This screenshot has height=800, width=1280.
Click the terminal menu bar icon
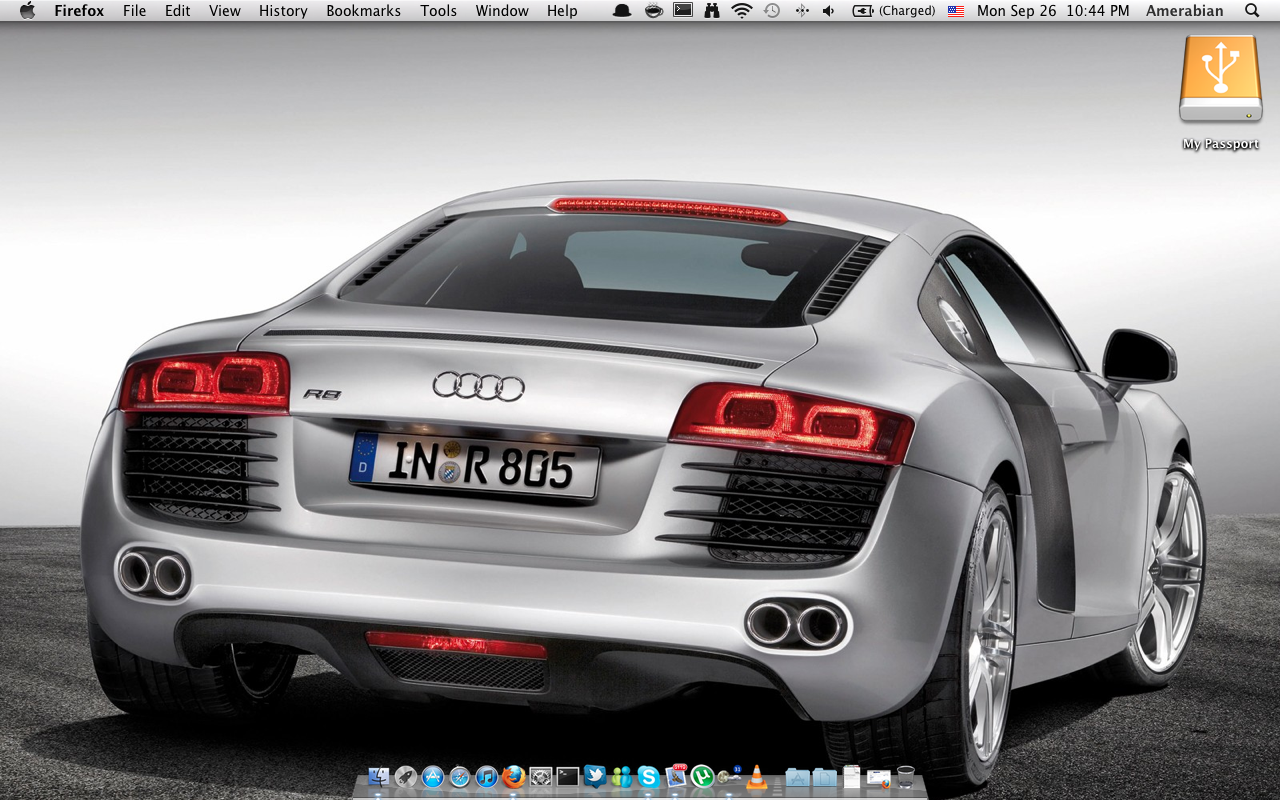tap(682, 11)
